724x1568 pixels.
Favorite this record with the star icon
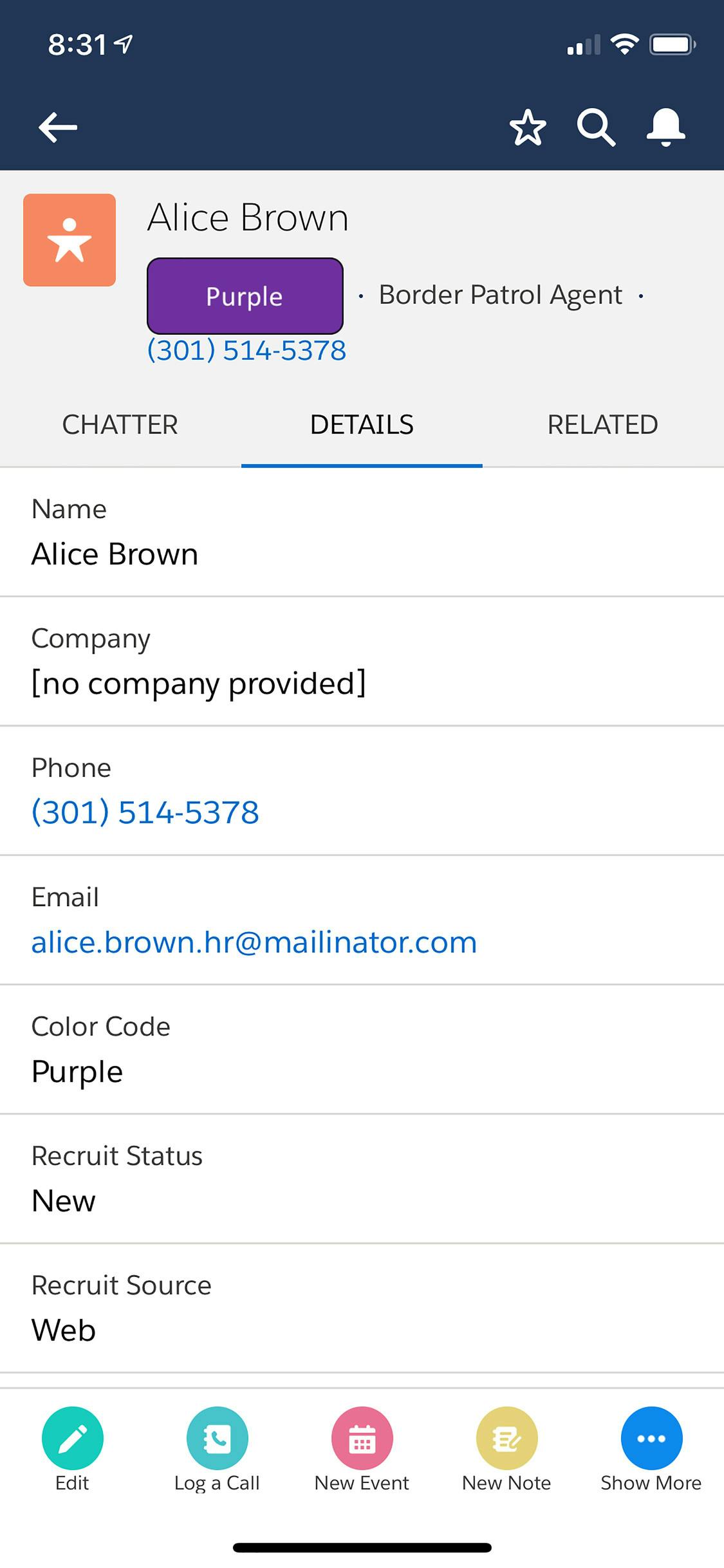pos(528,127)
